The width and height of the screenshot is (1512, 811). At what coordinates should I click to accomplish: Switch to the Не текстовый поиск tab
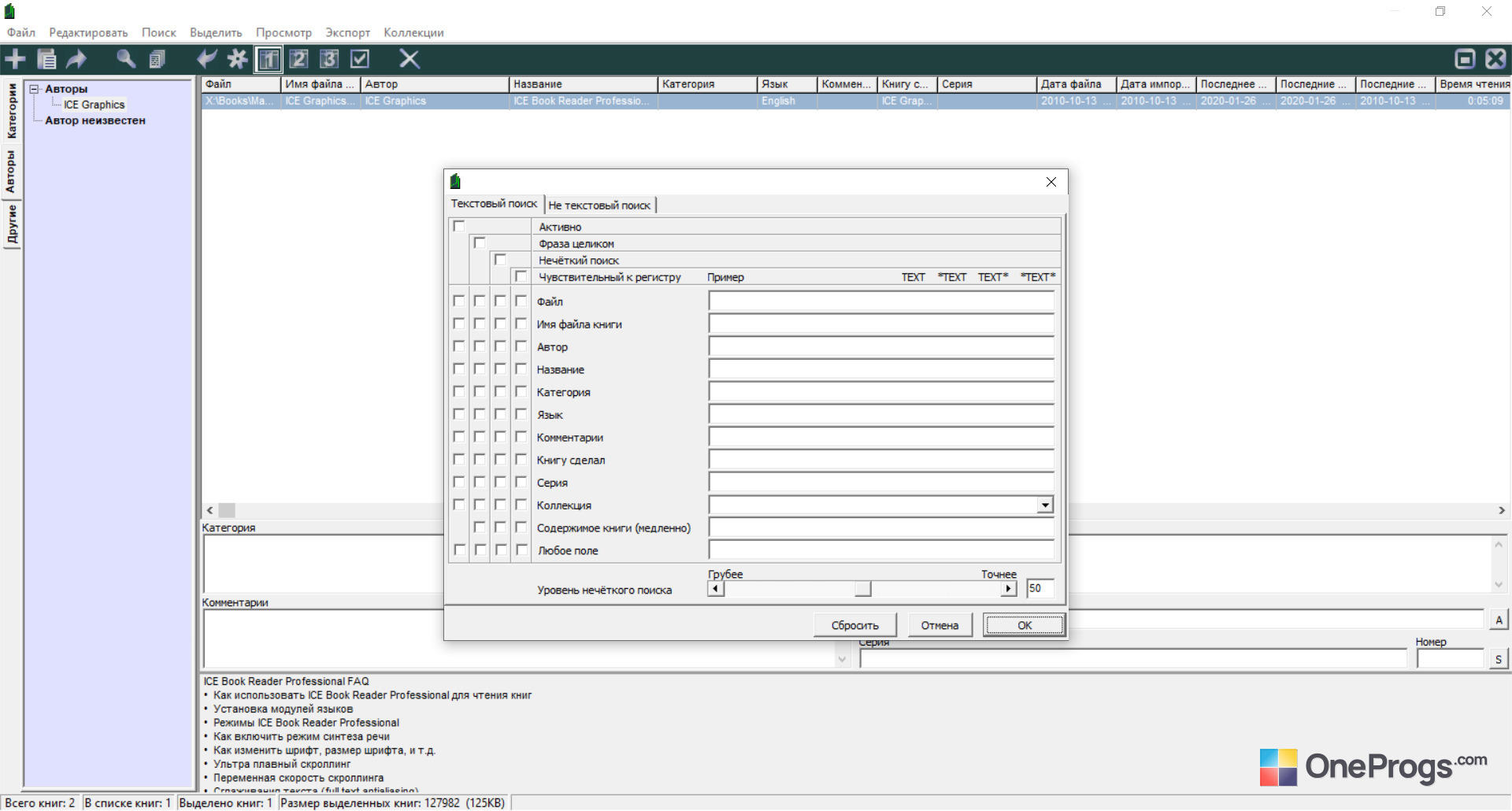[599, 206]
